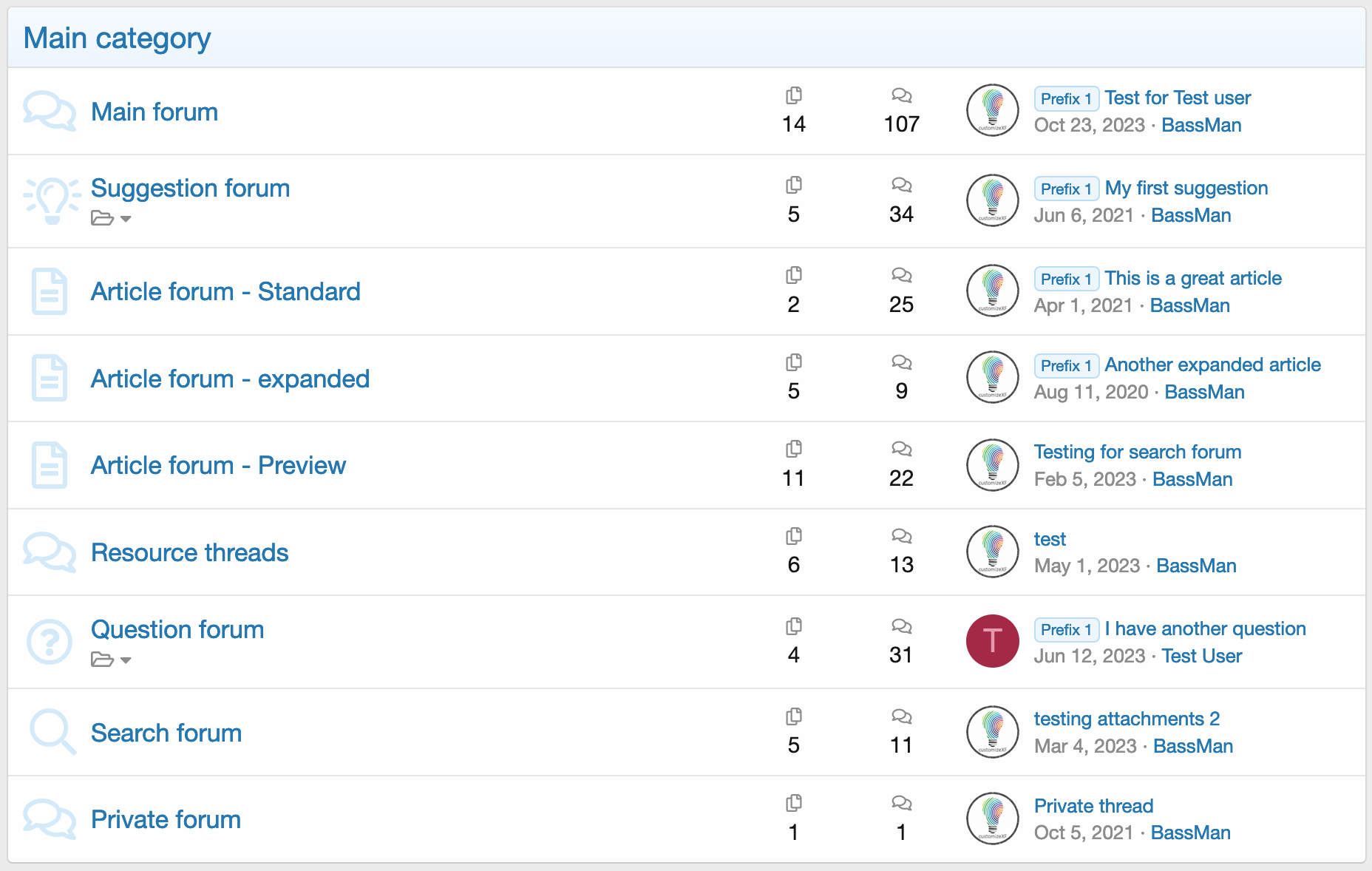Click the Article forum - Preview document icon
Image resolution: width=1372 pixels, height=871 pixels.
pyautogui.click(x=50, y=465)
